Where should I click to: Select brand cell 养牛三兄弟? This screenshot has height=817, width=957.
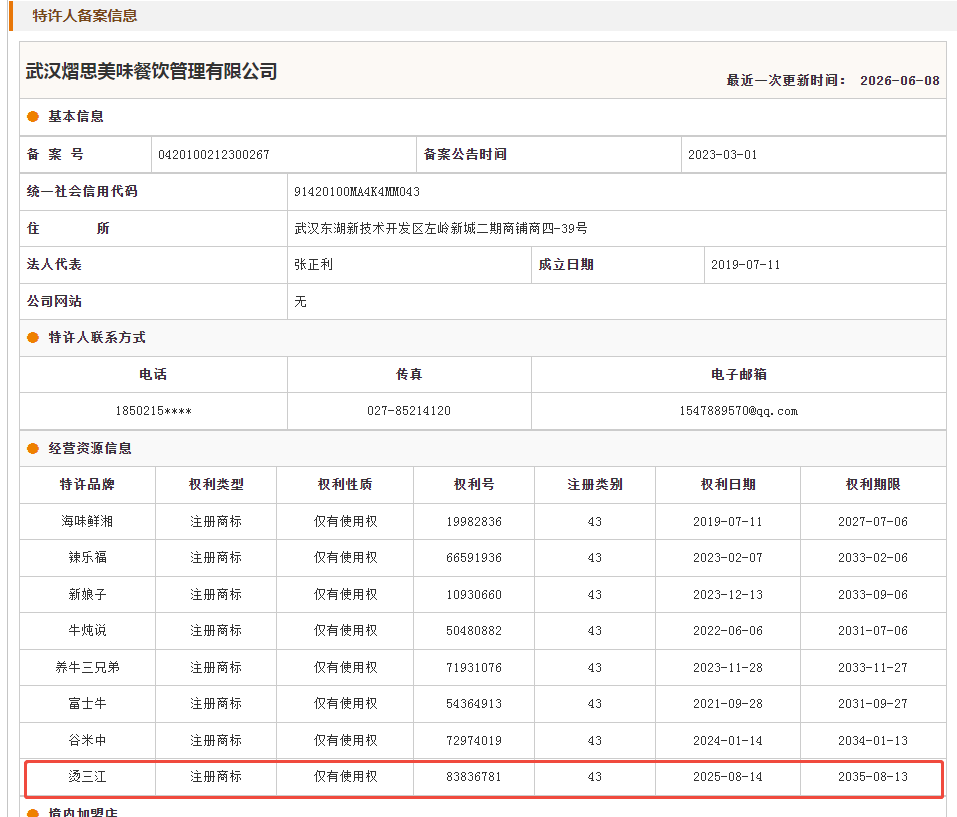(x=87, y=668)
